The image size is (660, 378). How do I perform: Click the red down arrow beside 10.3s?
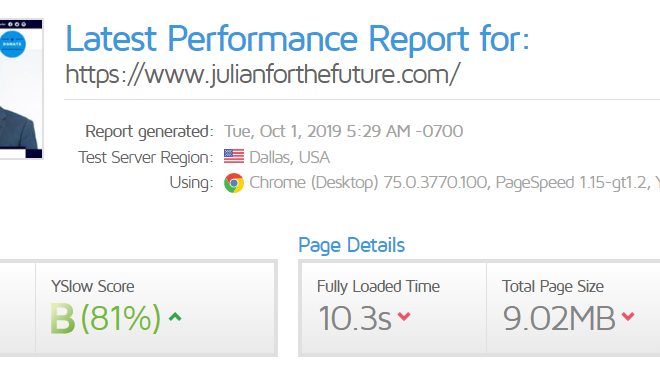point(404,316)
